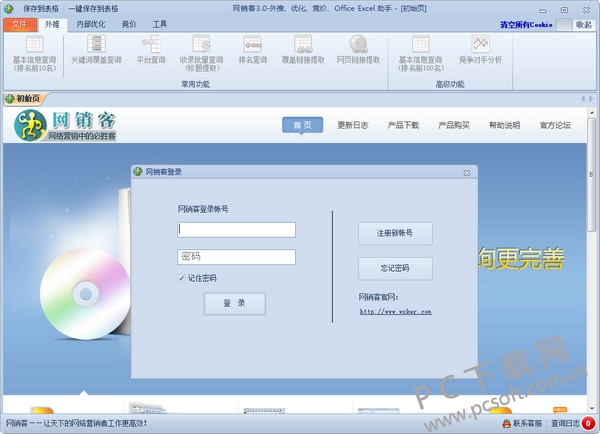
Task: Click the 网销客 logo on the homepage
Action: click(x=65, y=125)
